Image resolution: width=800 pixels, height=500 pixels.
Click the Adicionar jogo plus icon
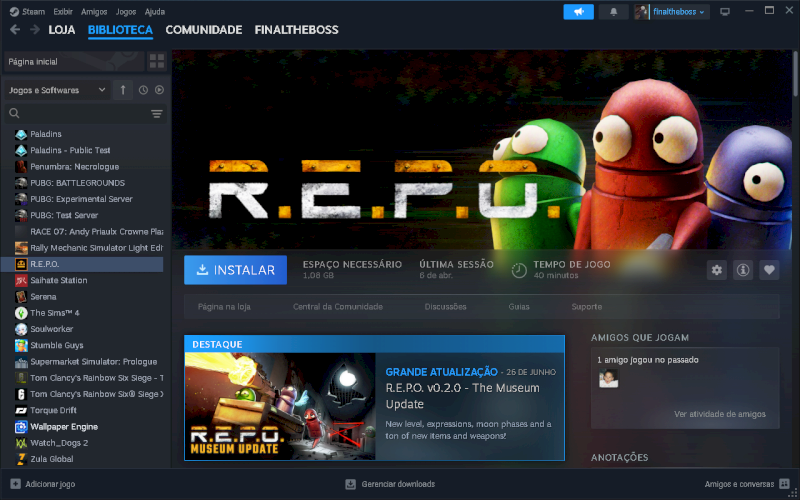[x=15, y=484]
